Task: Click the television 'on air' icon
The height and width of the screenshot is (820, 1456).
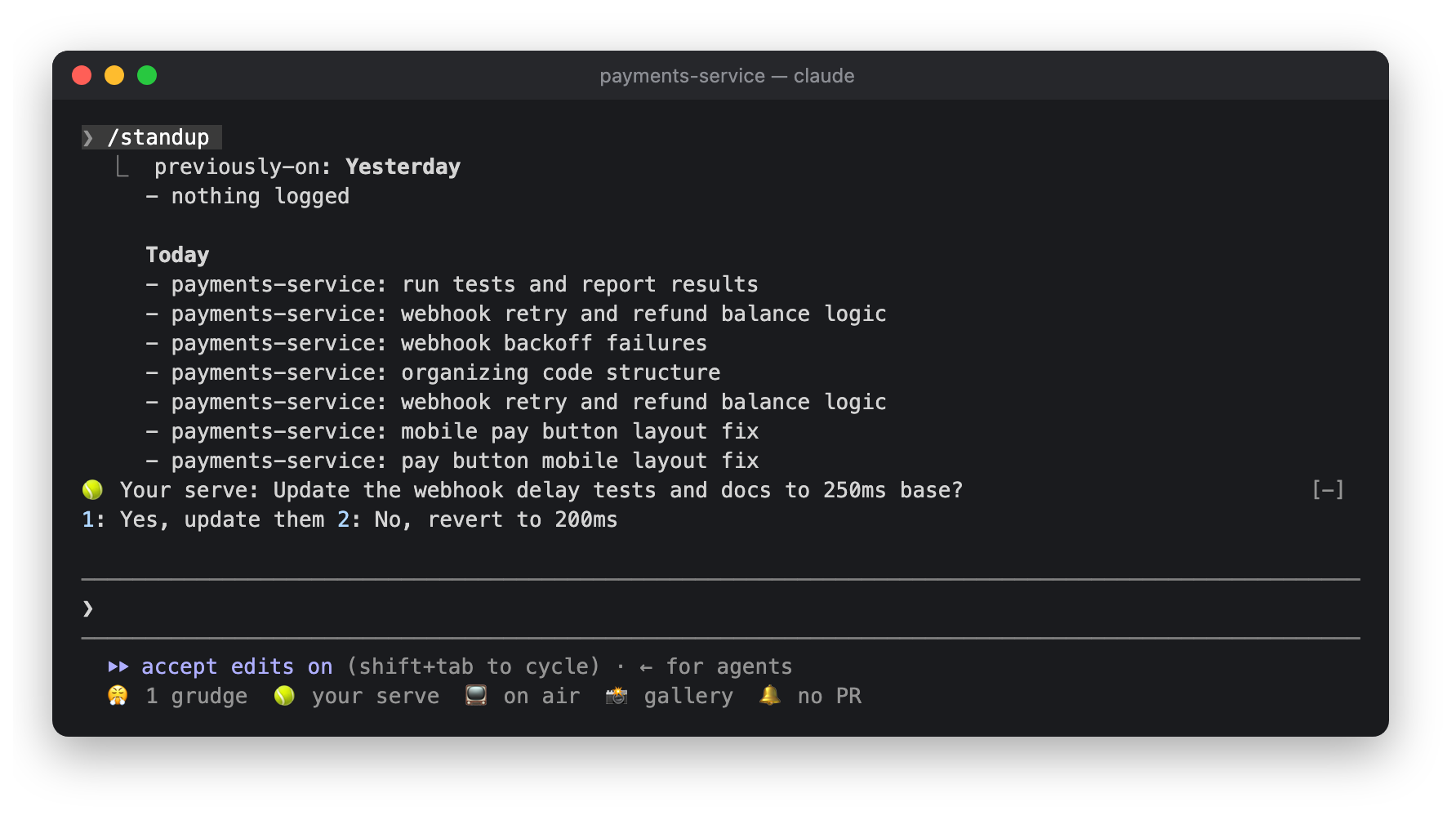Action: click(475, 696)
